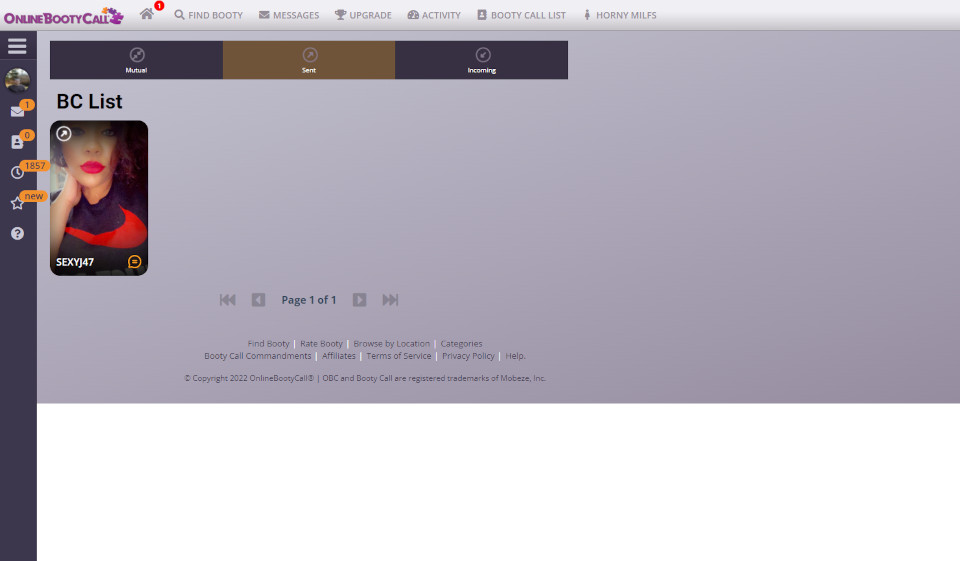Open the Privacy Policy footer link
Viewport: 960px width, 561px height.
468,356
